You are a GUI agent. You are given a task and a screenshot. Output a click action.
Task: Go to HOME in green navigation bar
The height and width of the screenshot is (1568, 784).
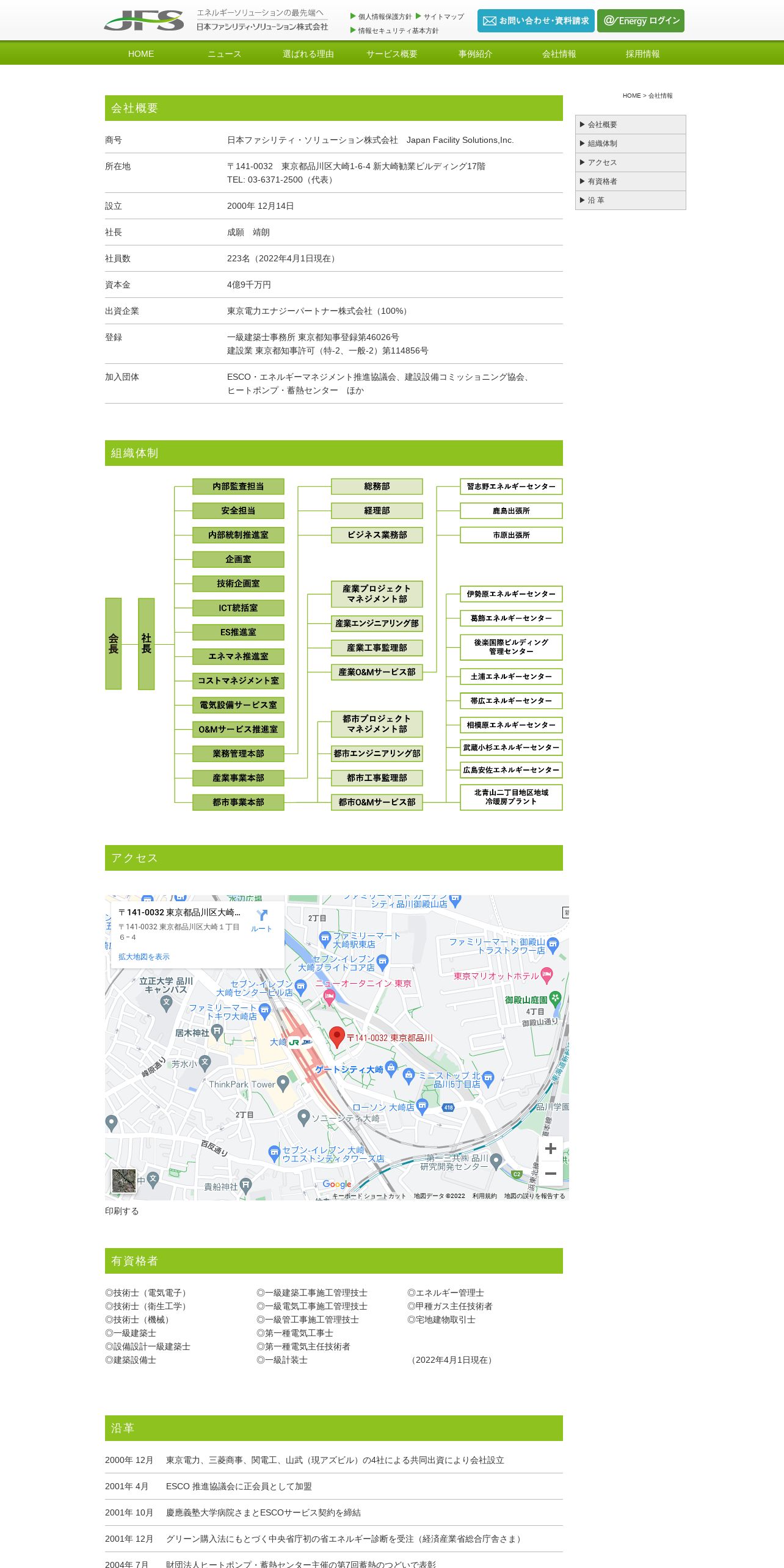point(141,54)
